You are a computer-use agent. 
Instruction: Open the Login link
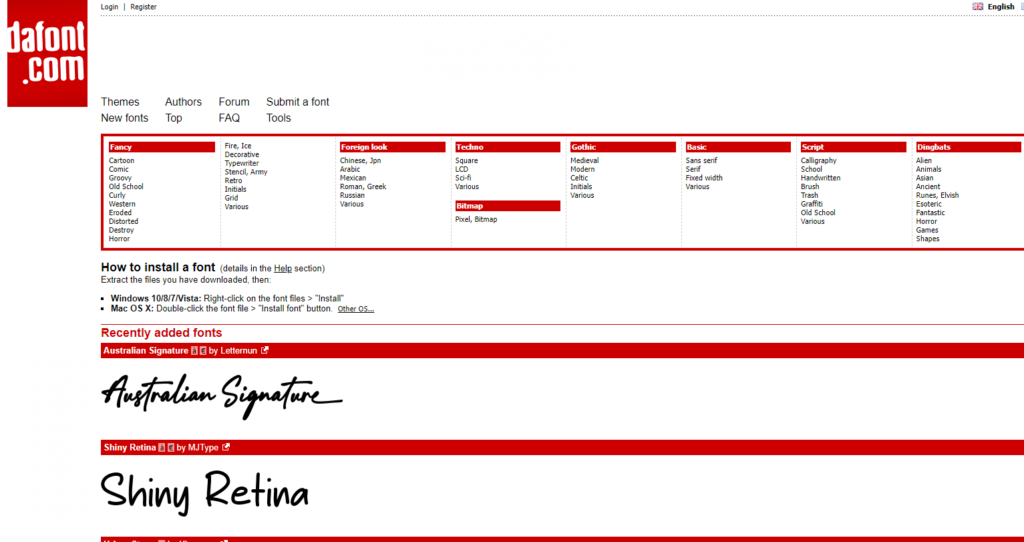coord(110,7)
